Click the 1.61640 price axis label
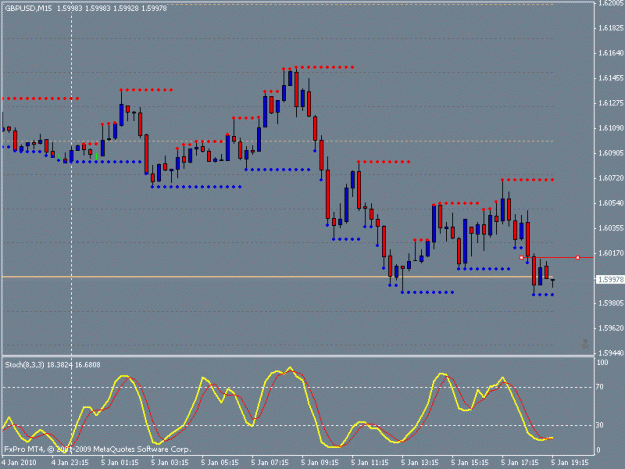 [x=611, y=53]
